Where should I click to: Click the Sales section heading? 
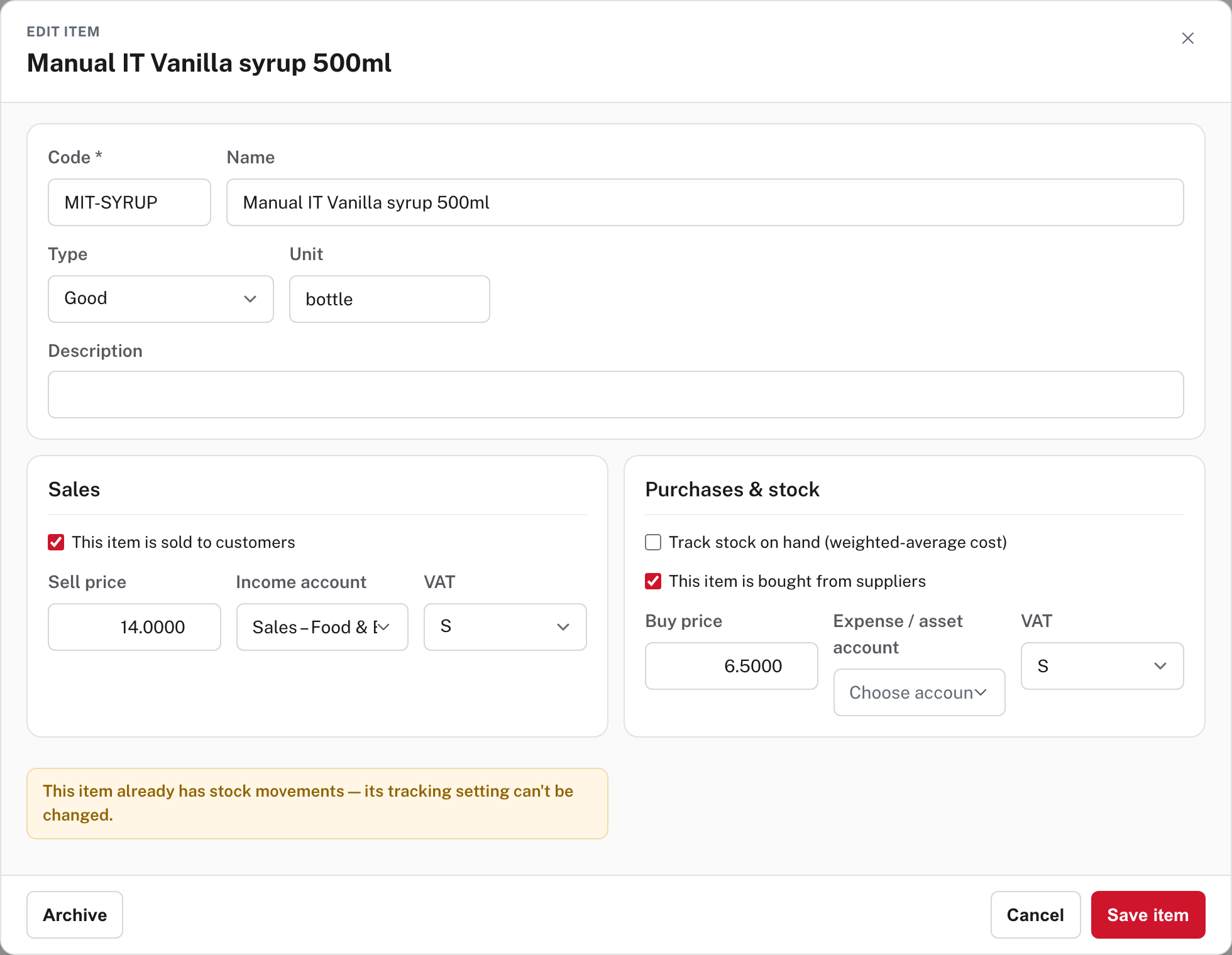(74, 489)
